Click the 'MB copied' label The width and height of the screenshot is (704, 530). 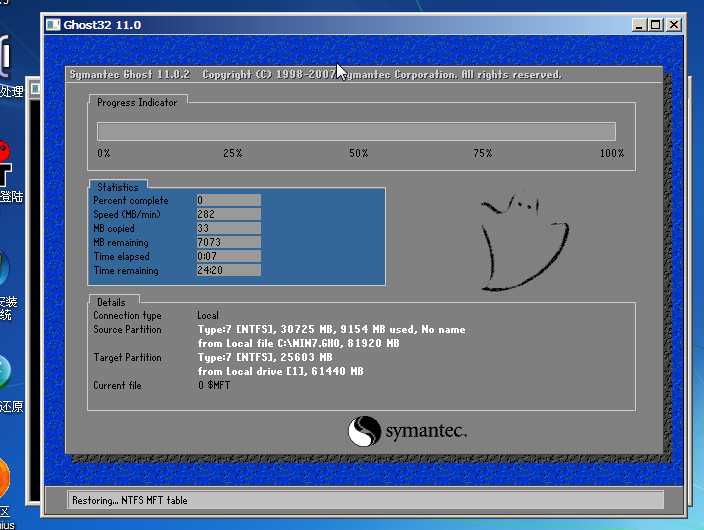point(114,228)
